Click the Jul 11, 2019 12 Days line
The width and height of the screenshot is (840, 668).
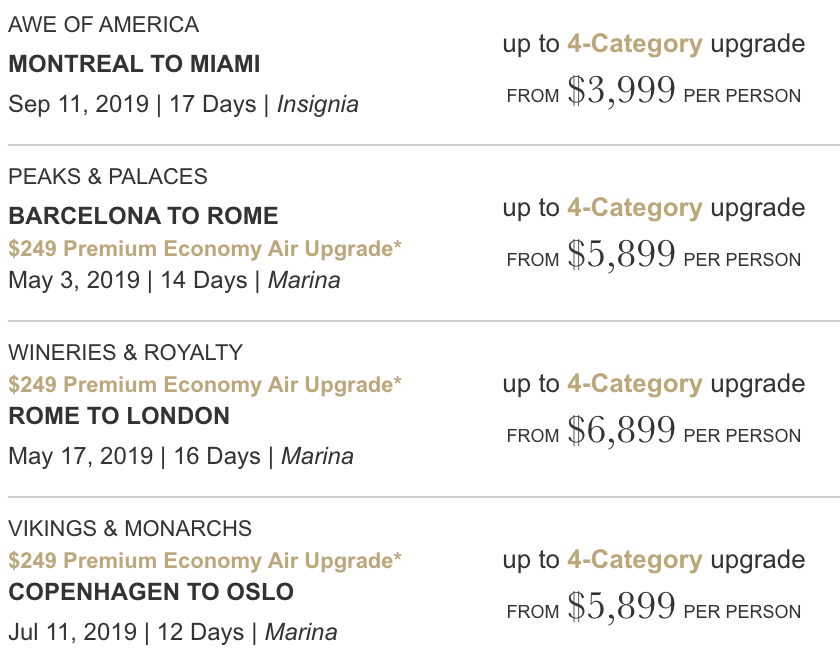(x=173, y=632)
